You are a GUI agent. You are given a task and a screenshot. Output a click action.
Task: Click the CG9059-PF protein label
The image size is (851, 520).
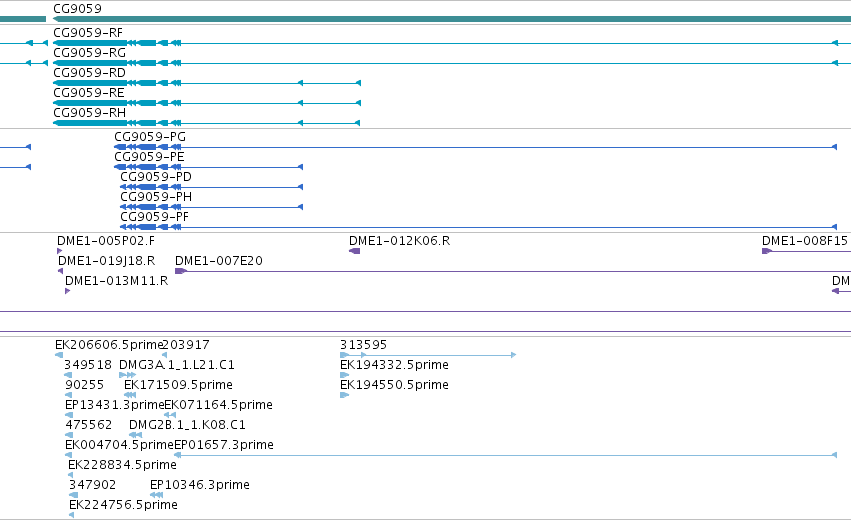pyautogui.click(x=155, y=217)
